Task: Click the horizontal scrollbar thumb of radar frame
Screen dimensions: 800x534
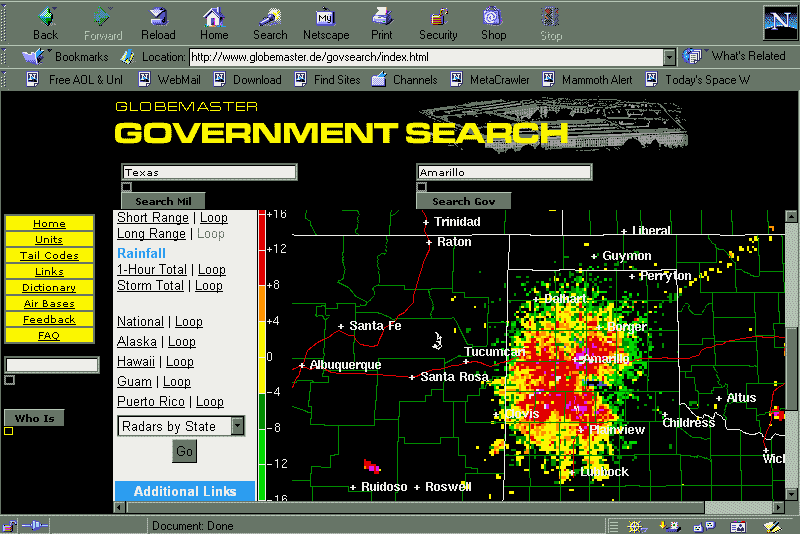Action: 415,507
